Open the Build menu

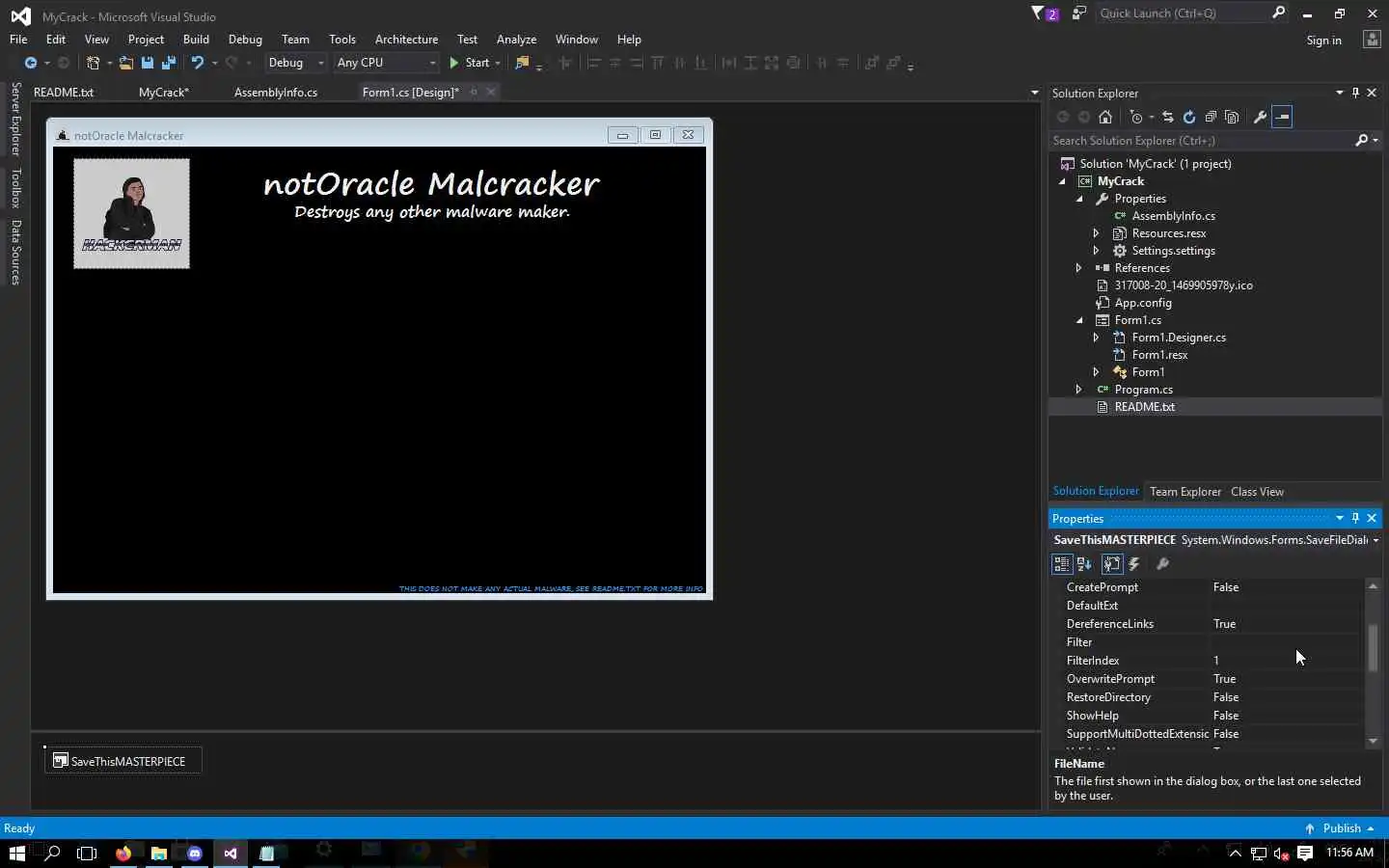tap(196, 40)
